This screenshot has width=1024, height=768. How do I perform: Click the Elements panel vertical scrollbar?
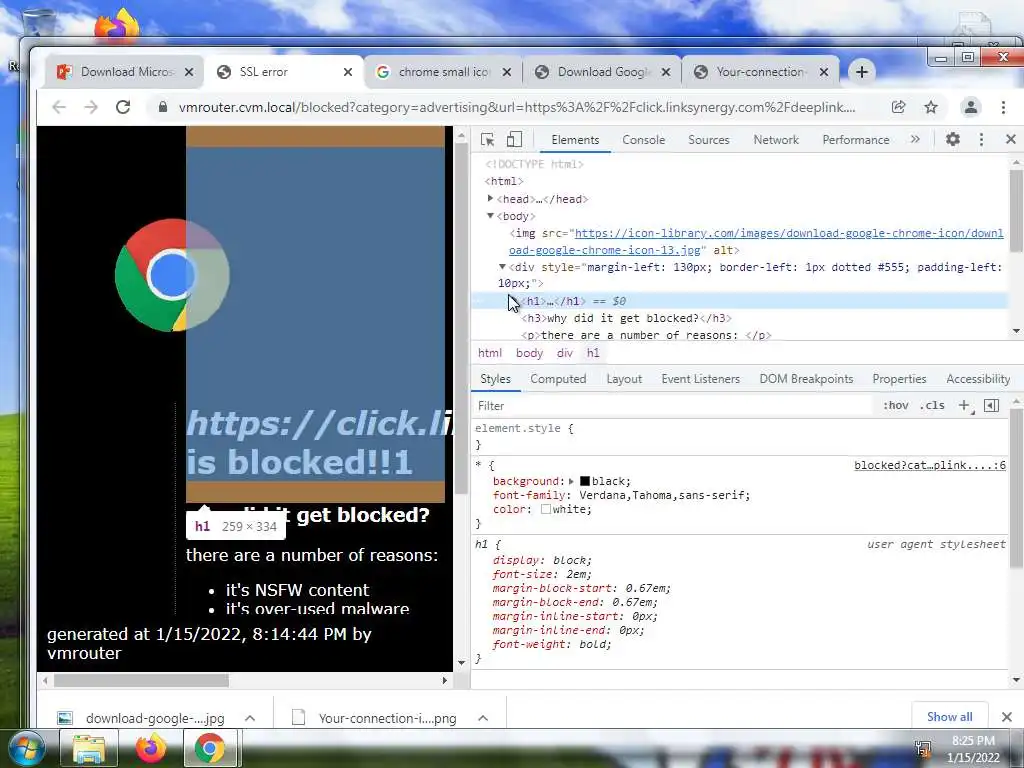click(x=1016, y=210)
